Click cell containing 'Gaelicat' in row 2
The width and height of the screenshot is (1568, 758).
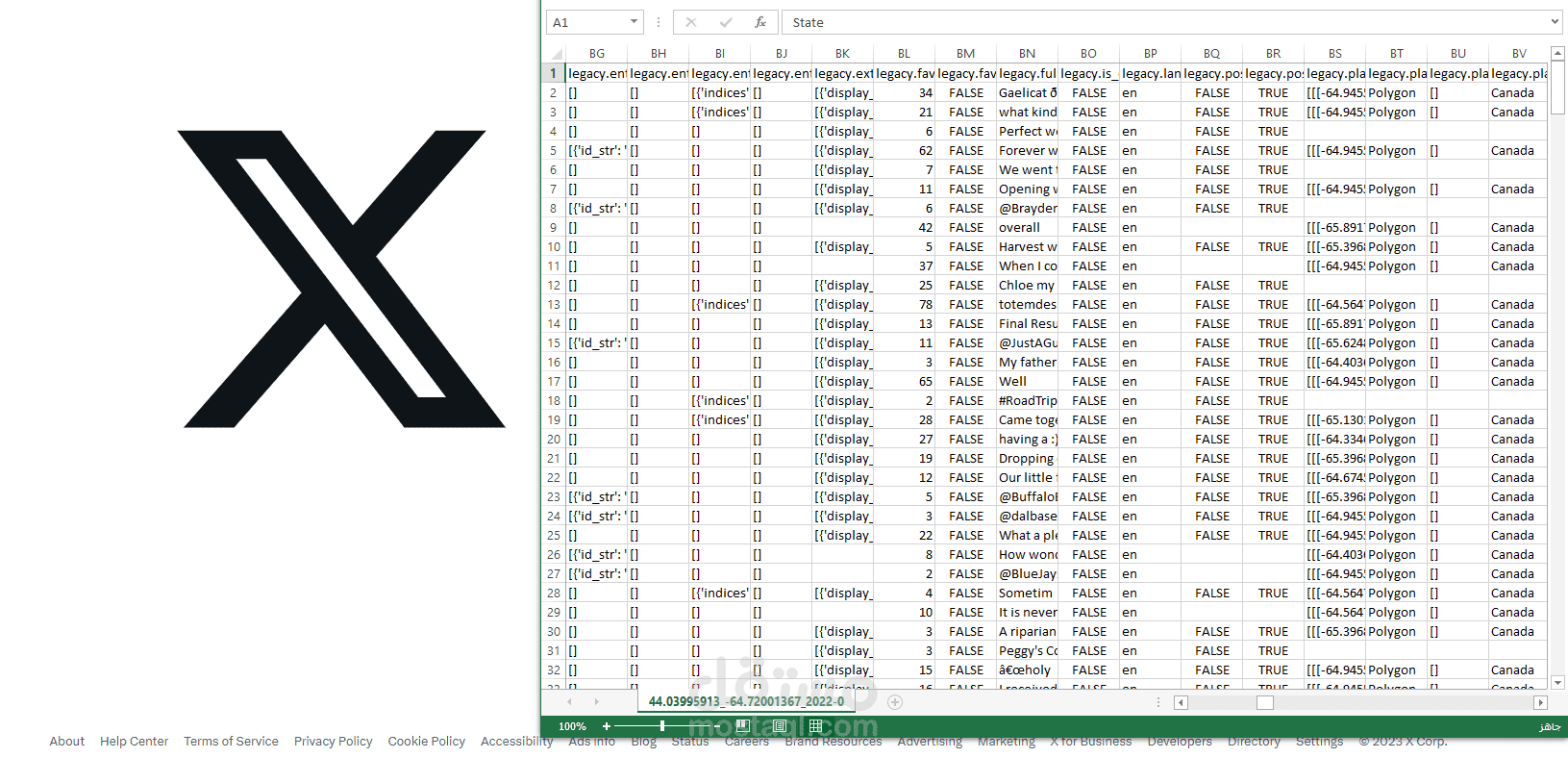pos(1027,92)
